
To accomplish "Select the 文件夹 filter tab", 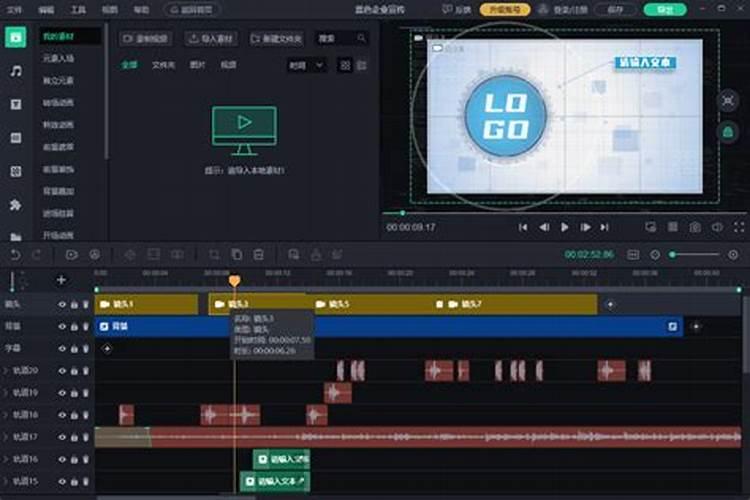I will (x=163, y=65).
